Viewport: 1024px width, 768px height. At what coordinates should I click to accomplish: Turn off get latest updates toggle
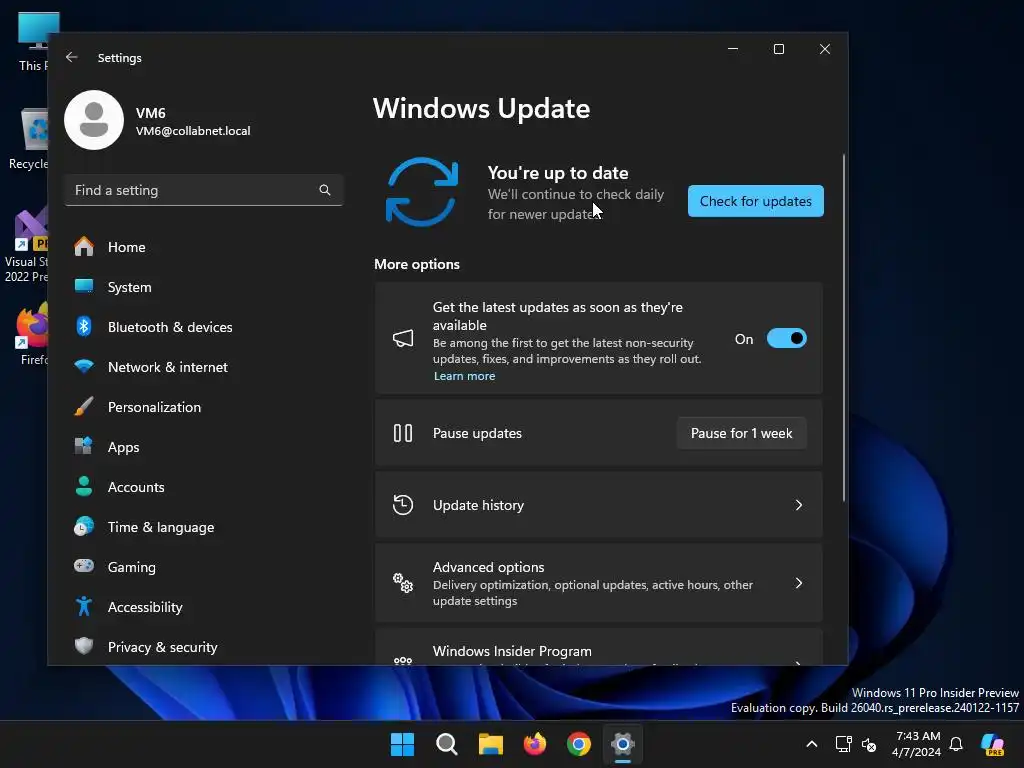(786, 338)
